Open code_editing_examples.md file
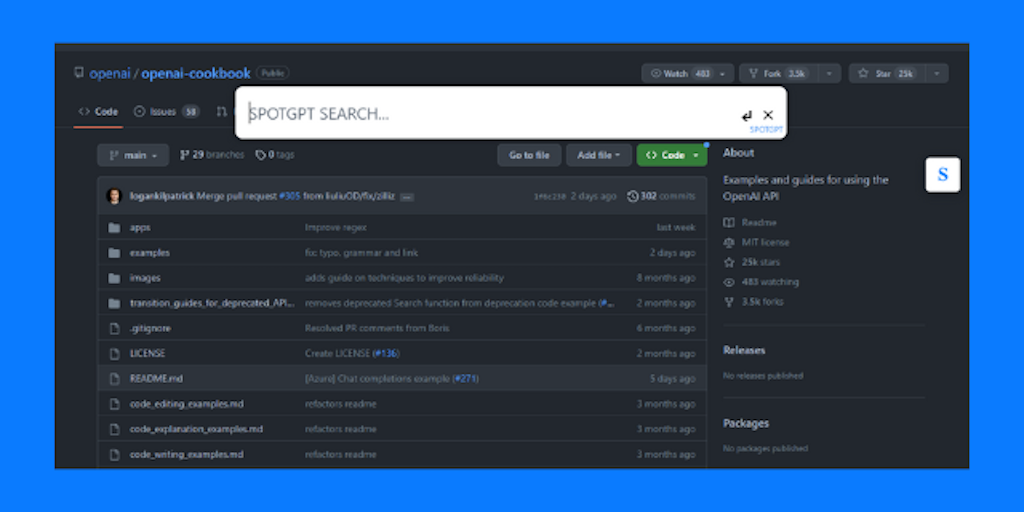 click(187, 404)
